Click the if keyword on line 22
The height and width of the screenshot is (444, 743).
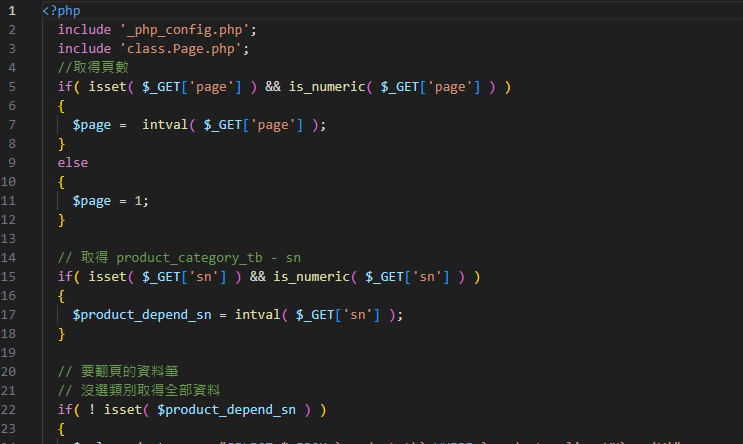[65, 409]
